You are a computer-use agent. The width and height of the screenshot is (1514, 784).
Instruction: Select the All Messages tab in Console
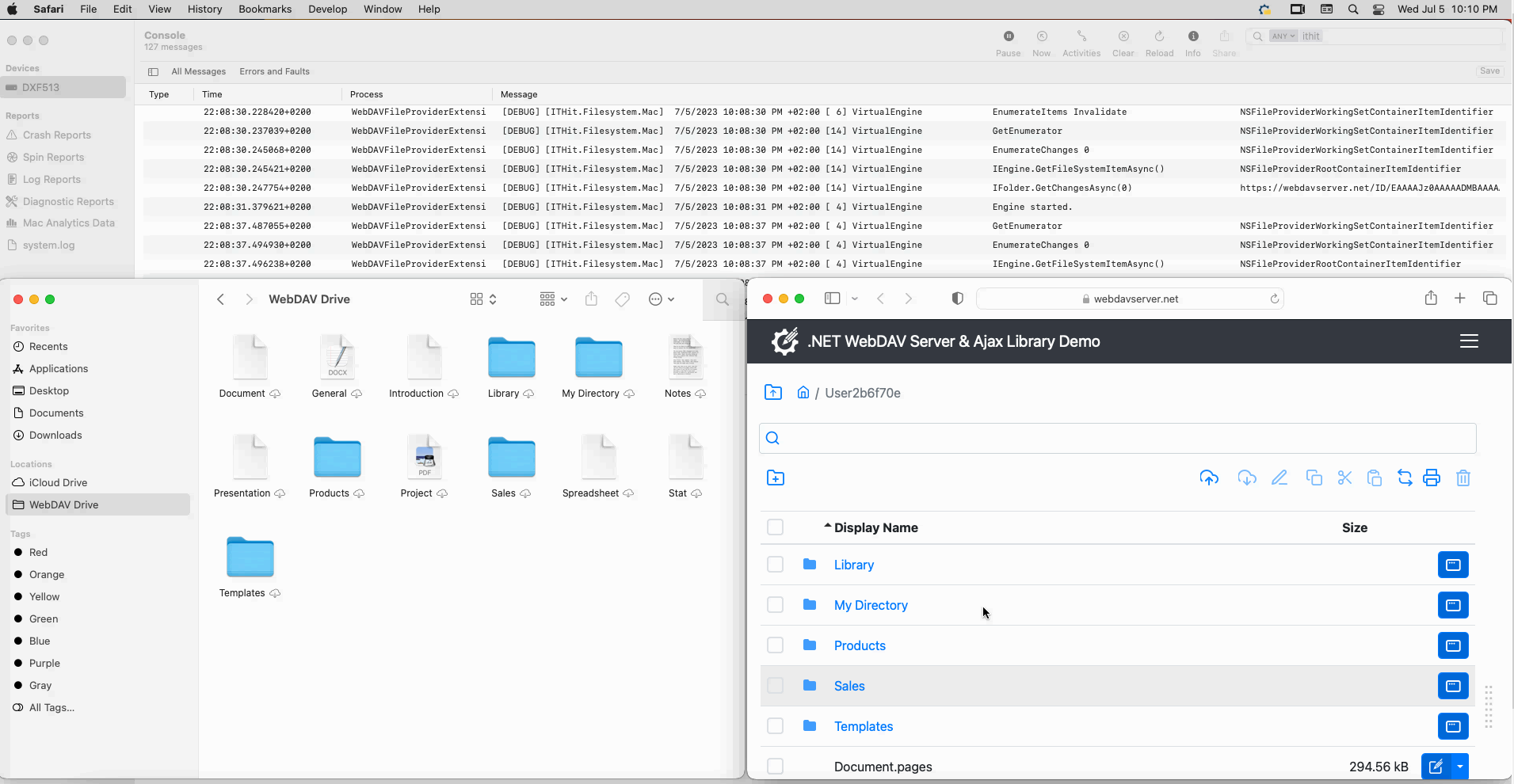199,71
